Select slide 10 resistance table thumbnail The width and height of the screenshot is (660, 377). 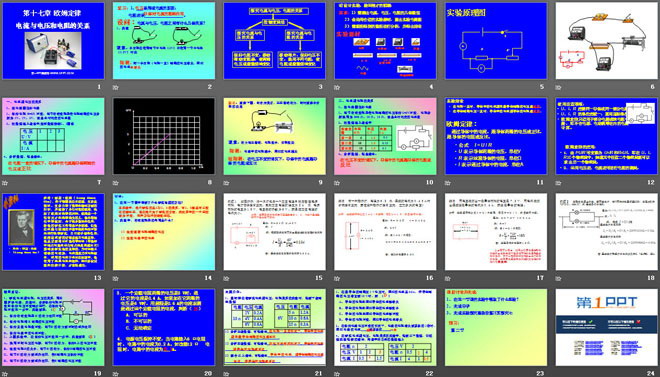(x=386, y=136)
